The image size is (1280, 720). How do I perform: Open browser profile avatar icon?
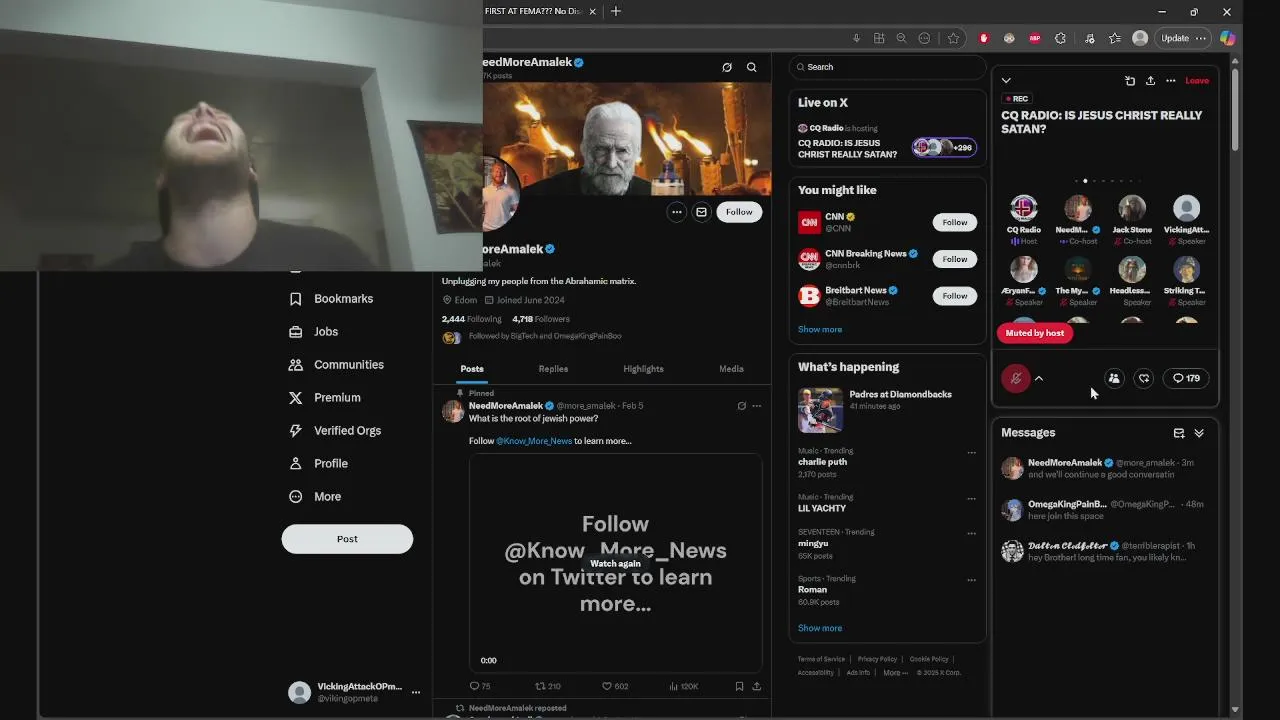pos(1140,38)
